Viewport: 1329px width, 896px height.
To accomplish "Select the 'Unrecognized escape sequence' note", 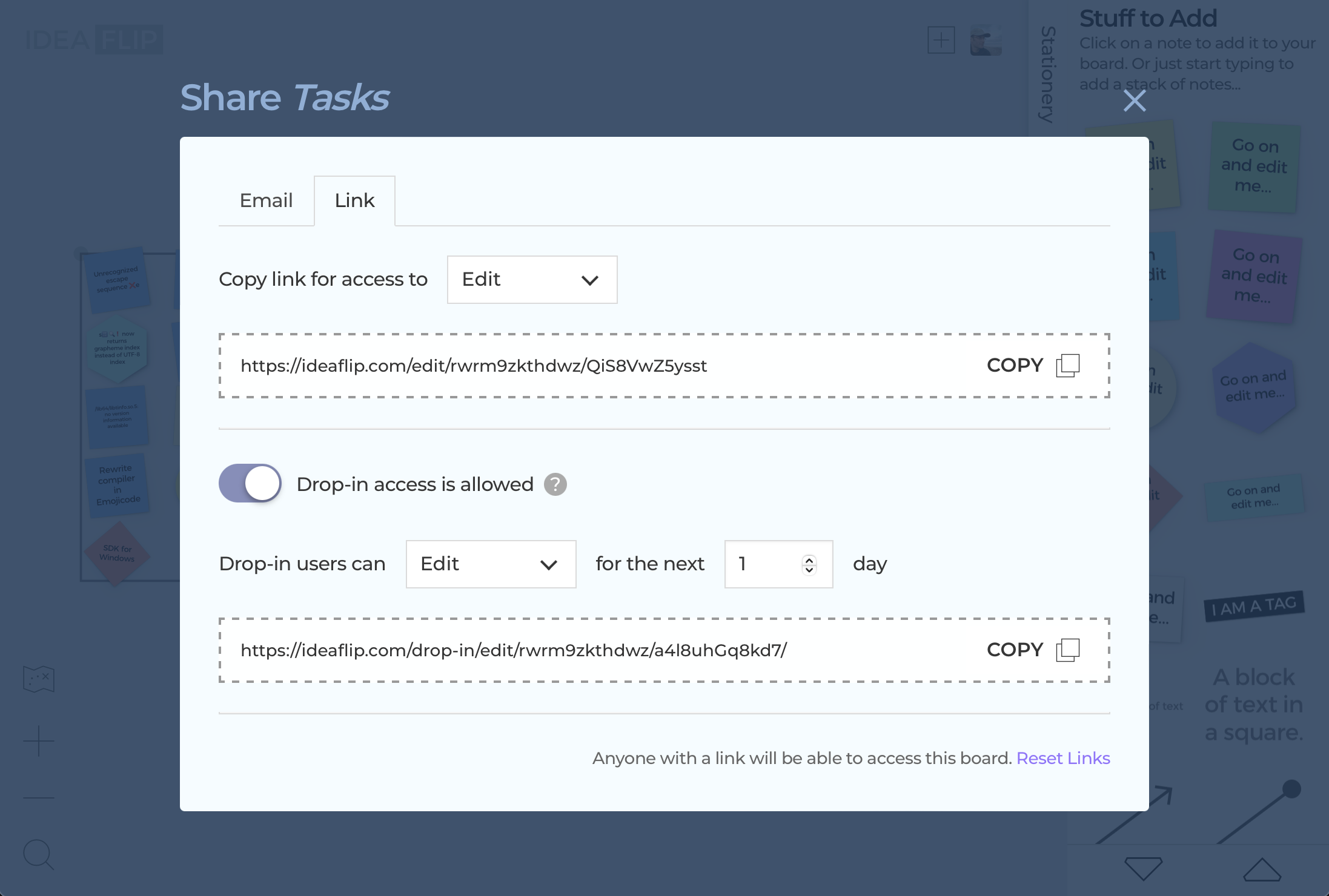I will point(116,280).
